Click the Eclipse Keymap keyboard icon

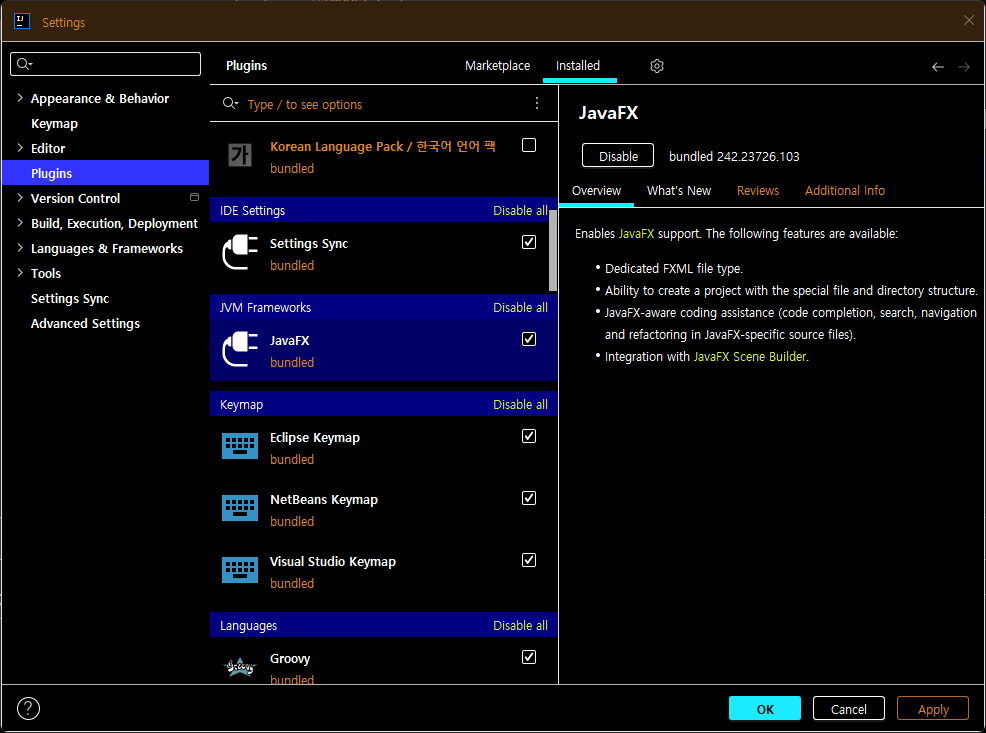tap(240, 446)
